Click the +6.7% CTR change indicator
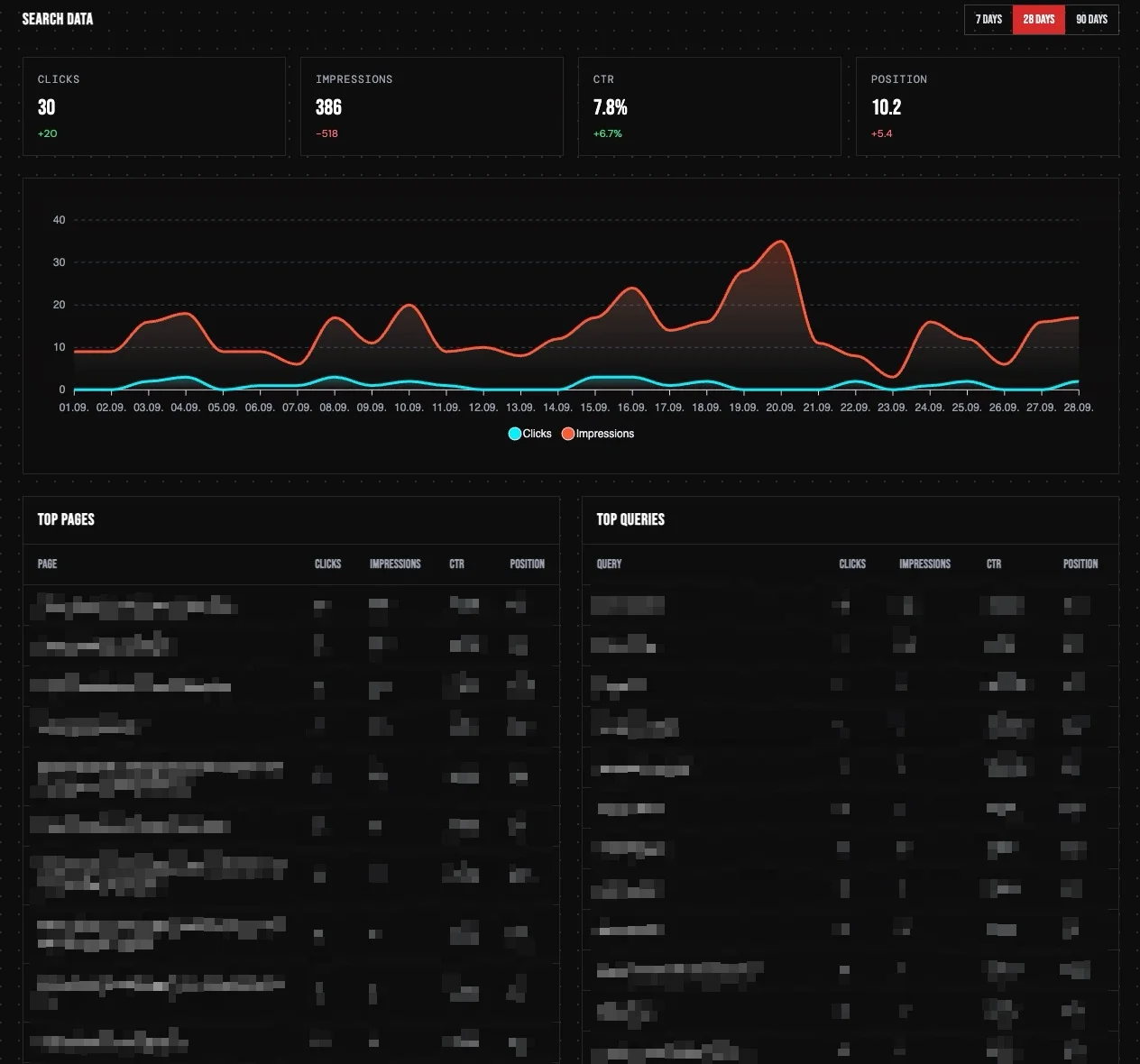 pos(607,133)
